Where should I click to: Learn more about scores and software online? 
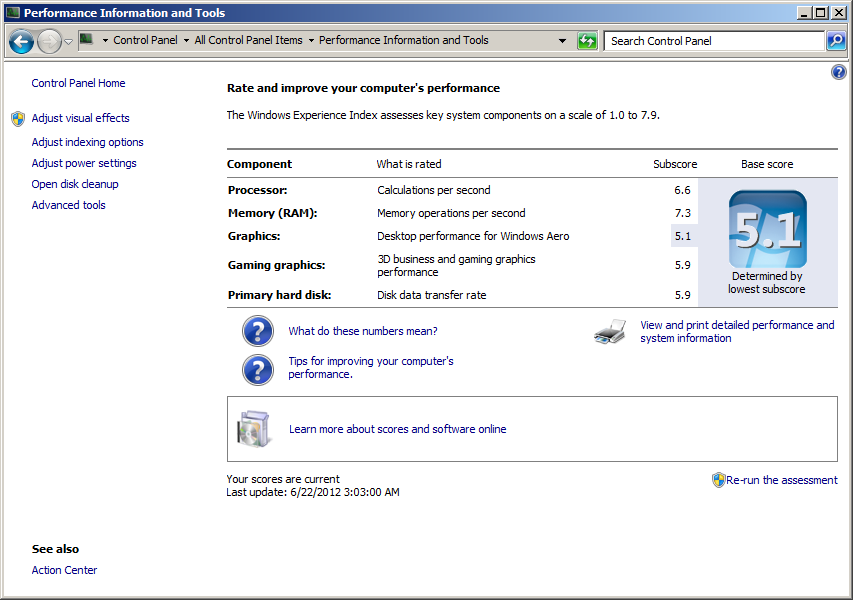coord(398,429)
